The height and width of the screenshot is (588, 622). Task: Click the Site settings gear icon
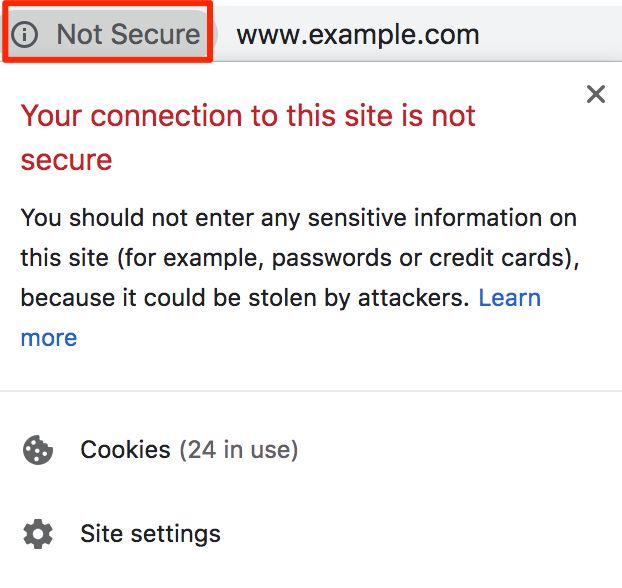click(38, 534)
